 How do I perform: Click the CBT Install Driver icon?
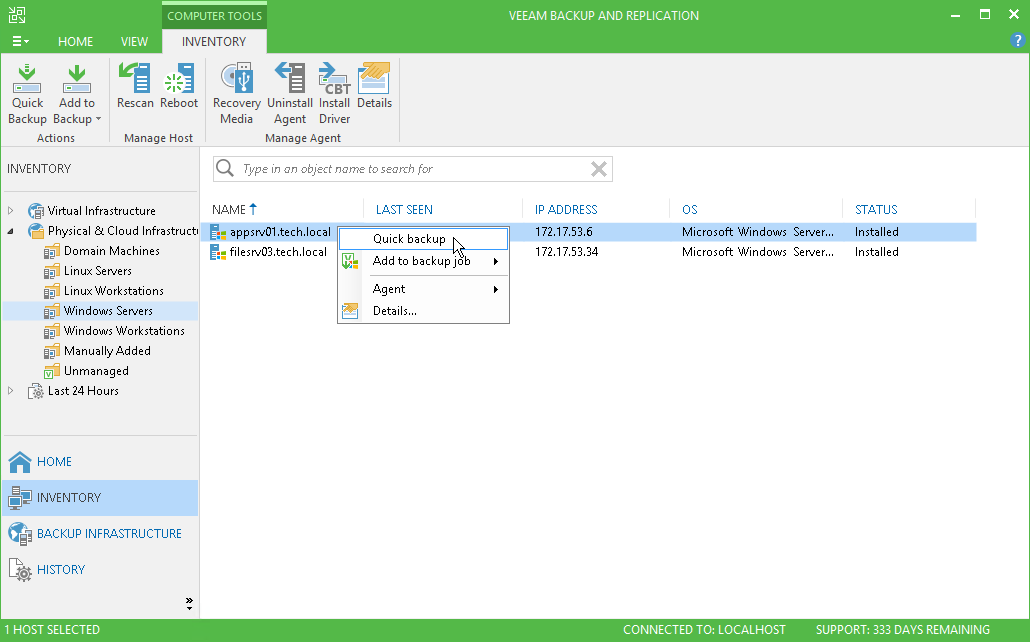334,78
